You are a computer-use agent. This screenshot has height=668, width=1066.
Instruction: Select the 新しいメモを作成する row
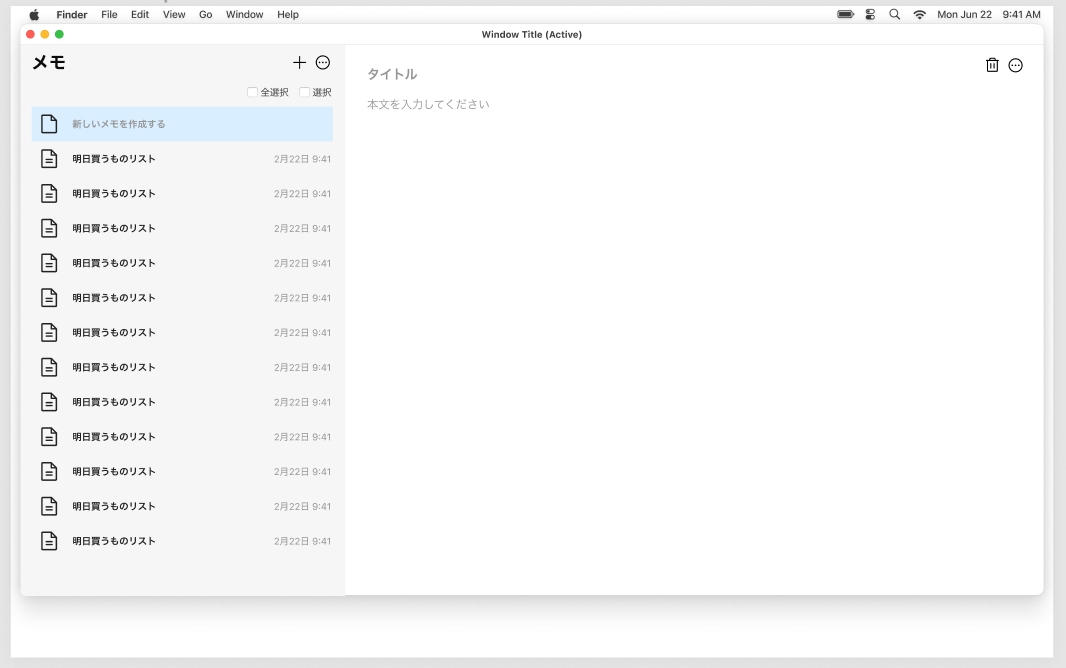click(x=182, y=124)
